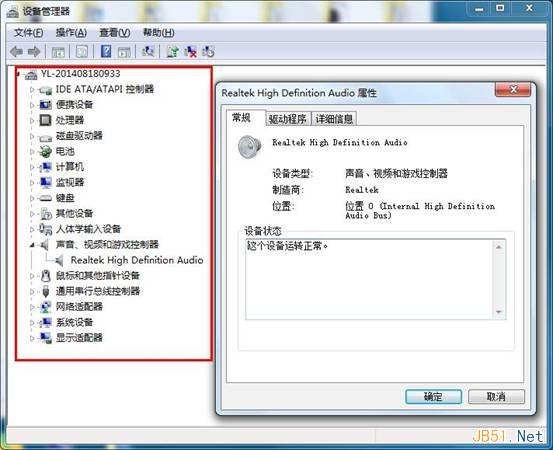
Task: Click the Forward arrow toolbar icon
Action: tap(34, 52)
